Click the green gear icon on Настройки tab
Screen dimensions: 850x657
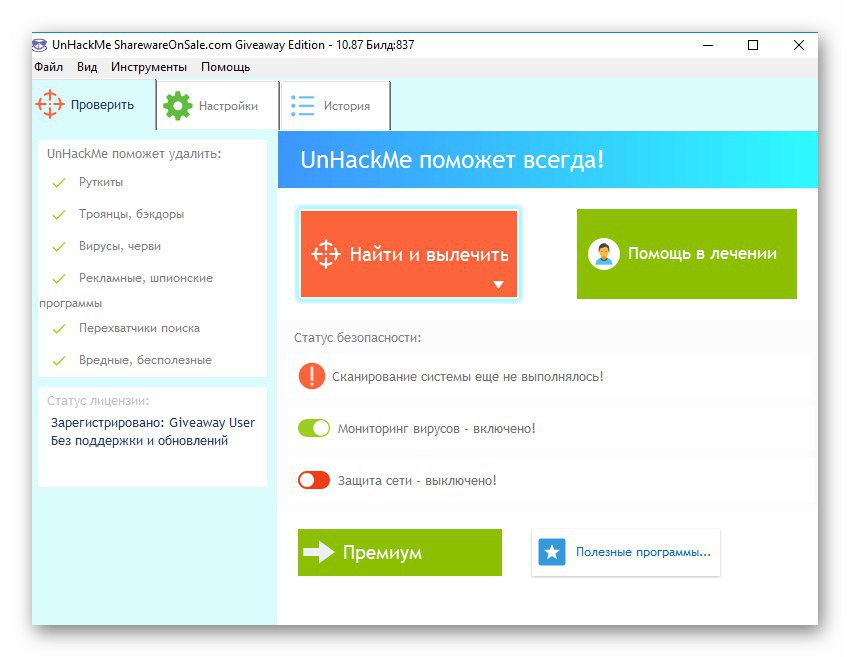click(177, 106)
